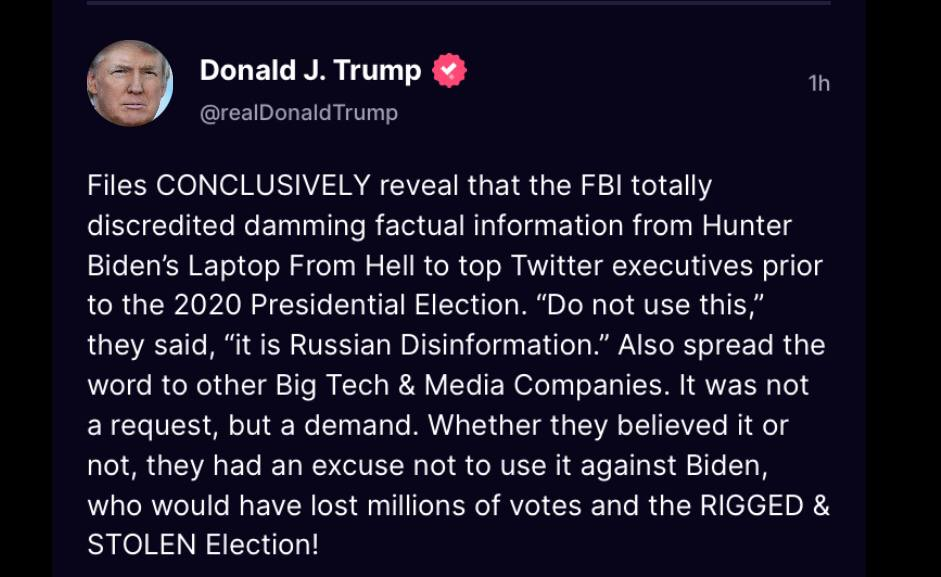Click the verified badge next to the name
941x577 pixels.
[449, 71]
